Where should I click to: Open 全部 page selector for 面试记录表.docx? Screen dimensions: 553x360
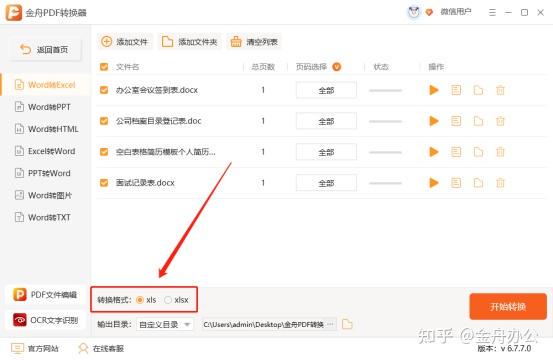(x=326, y=183)
